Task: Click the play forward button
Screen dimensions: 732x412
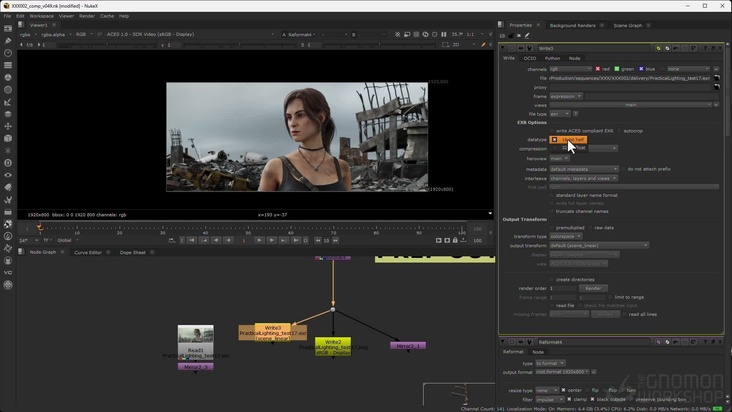Action: tap(259, 240)
